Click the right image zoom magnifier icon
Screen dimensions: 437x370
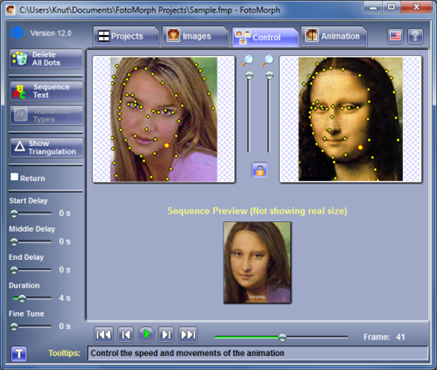click(268, 60)
